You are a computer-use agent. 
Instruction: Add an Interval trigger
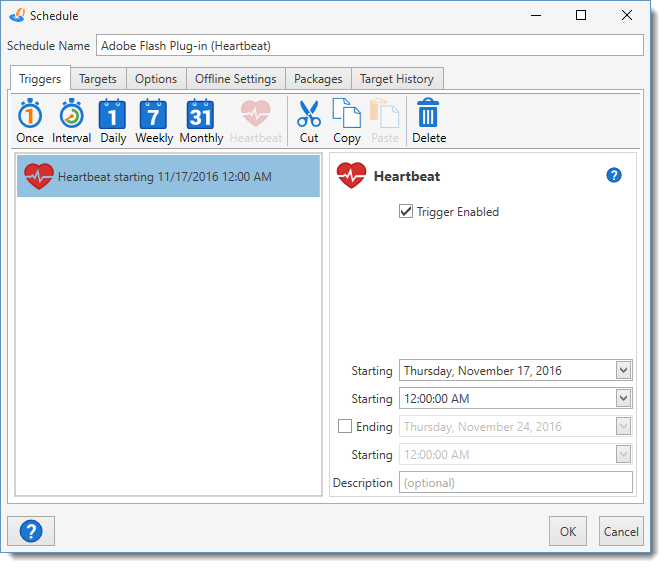[71, 121]
